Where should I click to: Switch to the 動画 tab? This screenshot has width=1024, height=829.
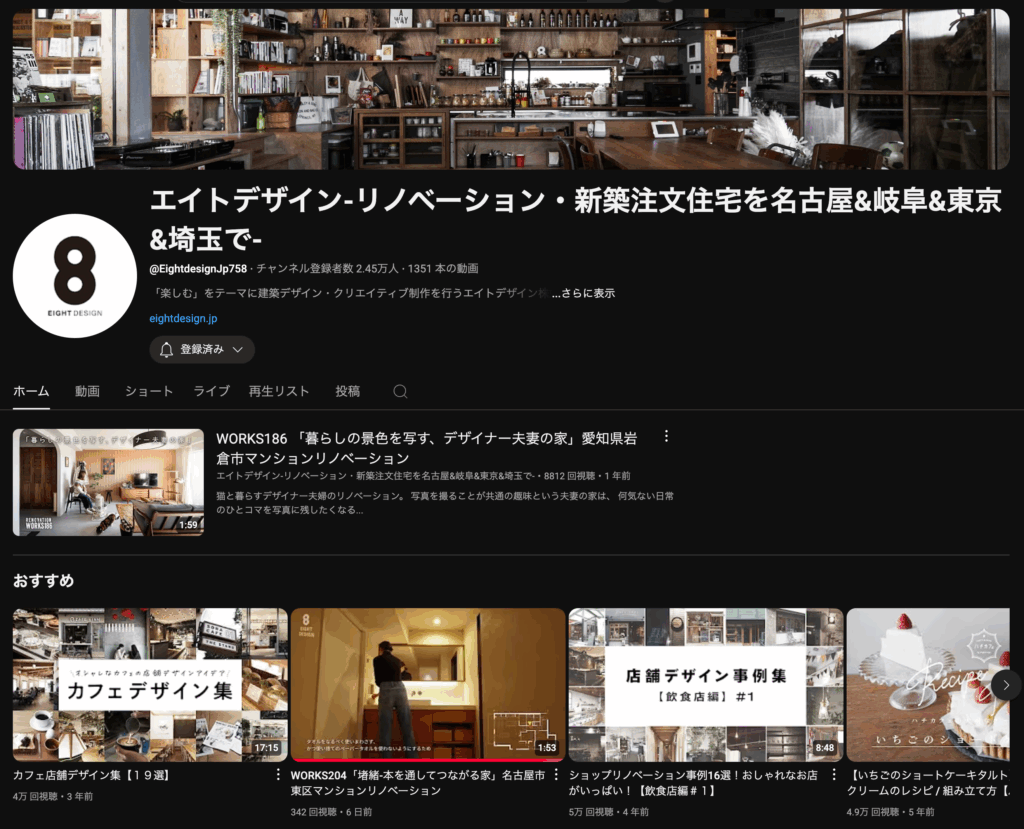coord(87,391)
